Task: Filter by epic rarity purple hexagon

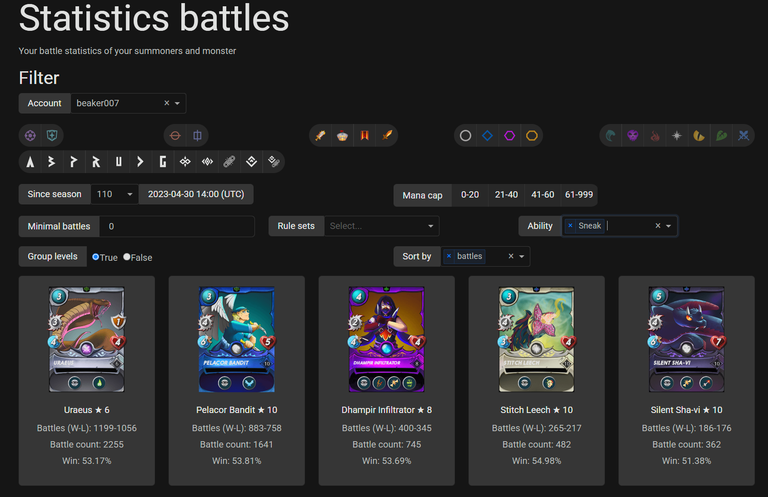Action: point(509,136)
